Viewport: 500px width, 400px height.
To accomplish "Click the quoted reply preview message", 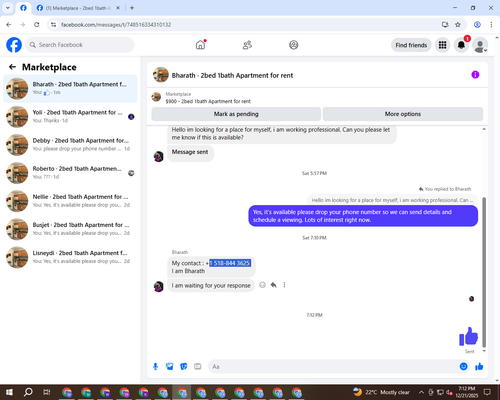I will point(392,200).
